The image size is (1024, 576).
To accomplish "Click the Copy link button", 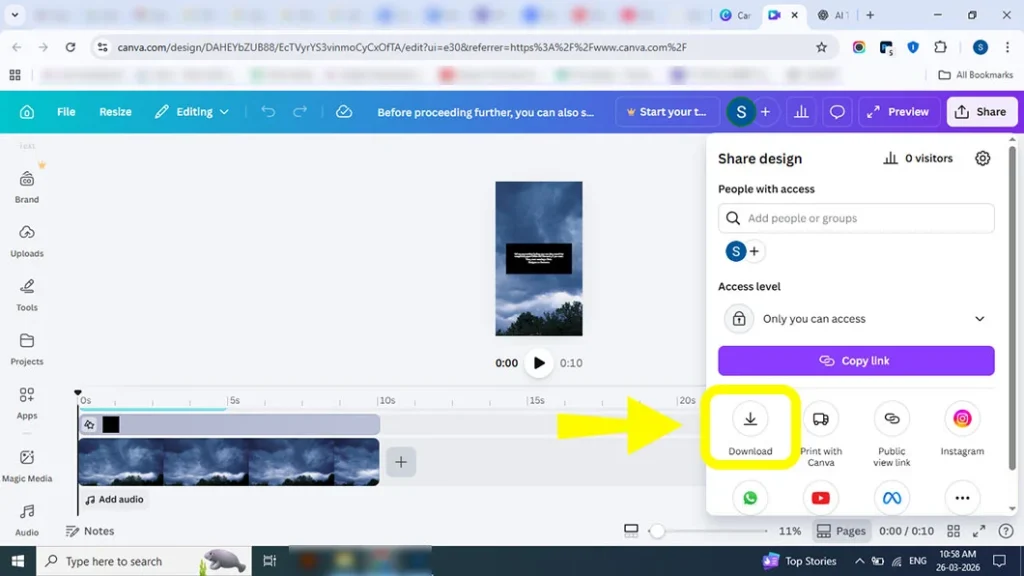I will [855, 360].
